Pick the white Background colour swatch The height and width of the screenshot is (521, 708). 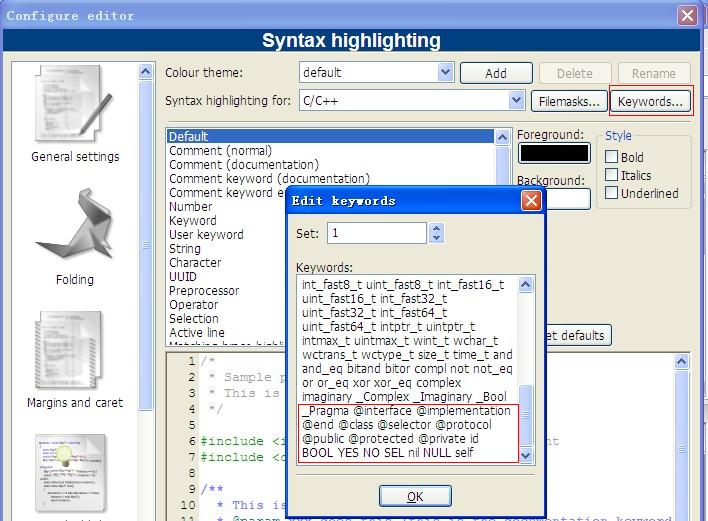[x=568, y=199]
